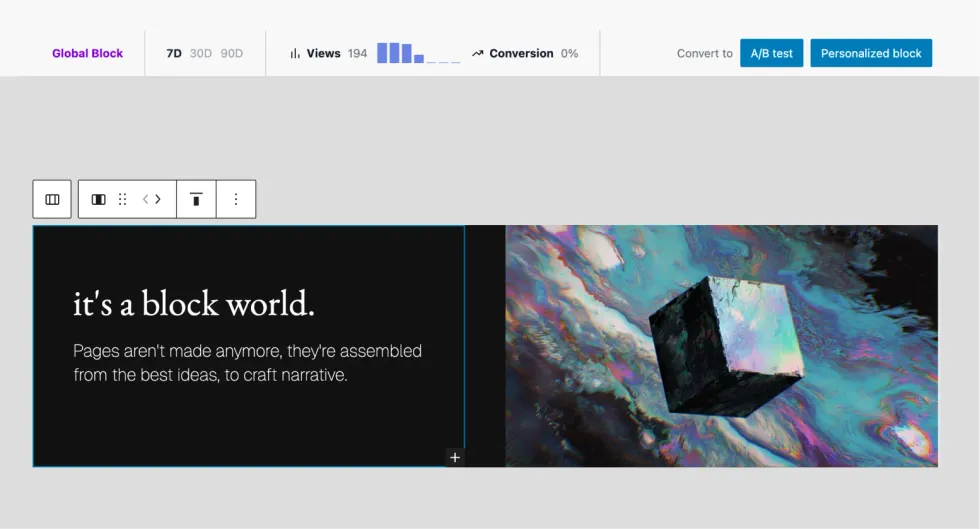
Task: Switch analytics range to 90D
Action: pos(232,54)
